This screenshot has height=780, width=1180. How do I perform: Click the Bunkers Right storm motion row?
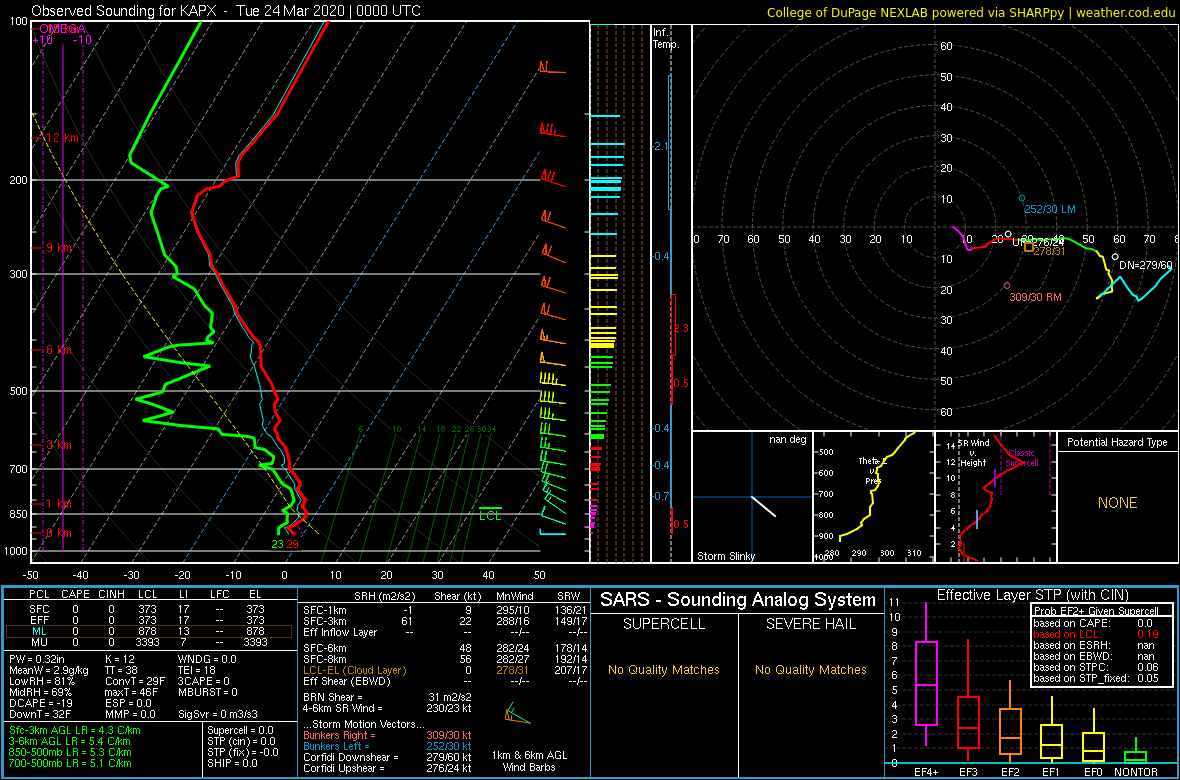[387, 734]
